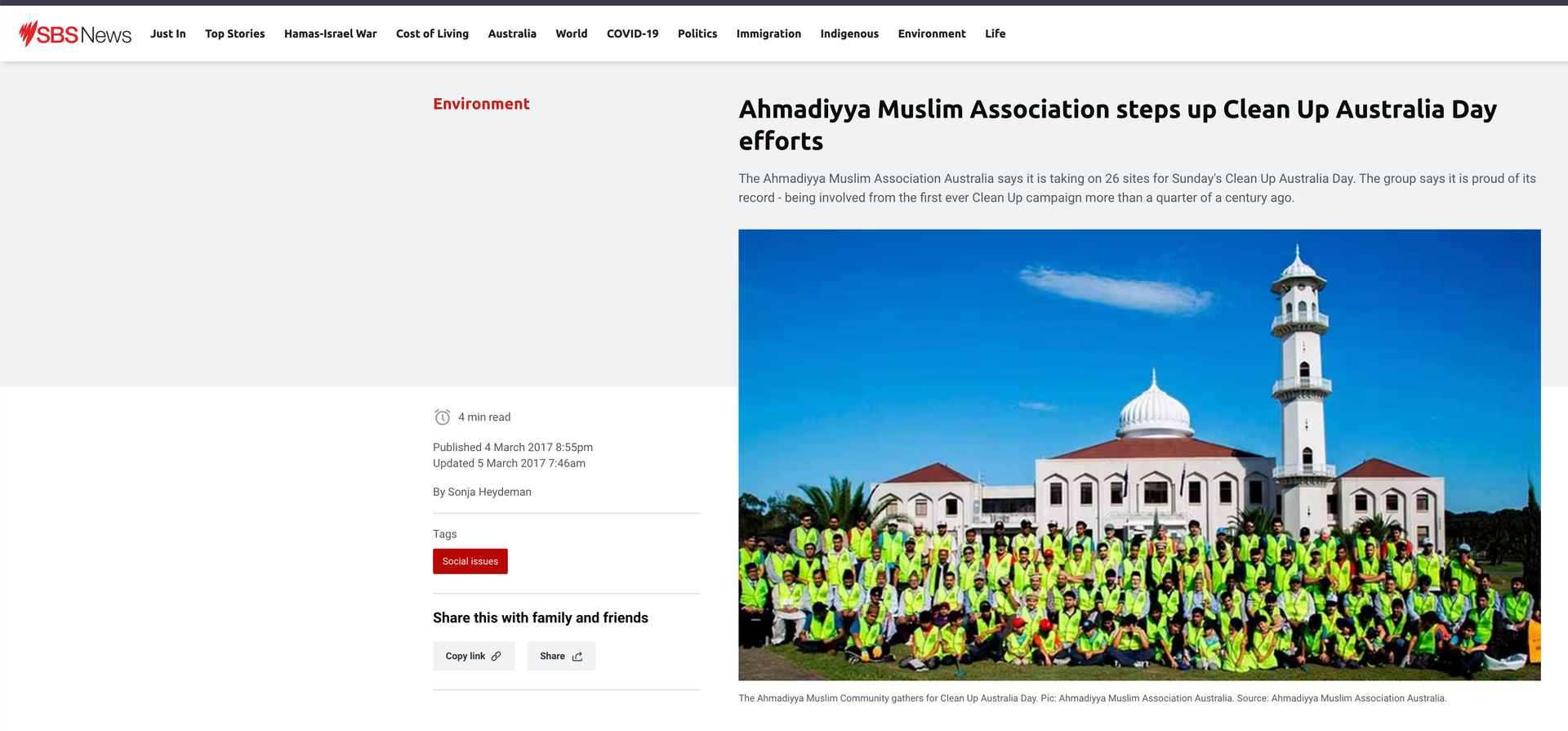Click the Published 4 March 2017 date
Viewport: 1568px width, 731px height.
coord(513,448)
